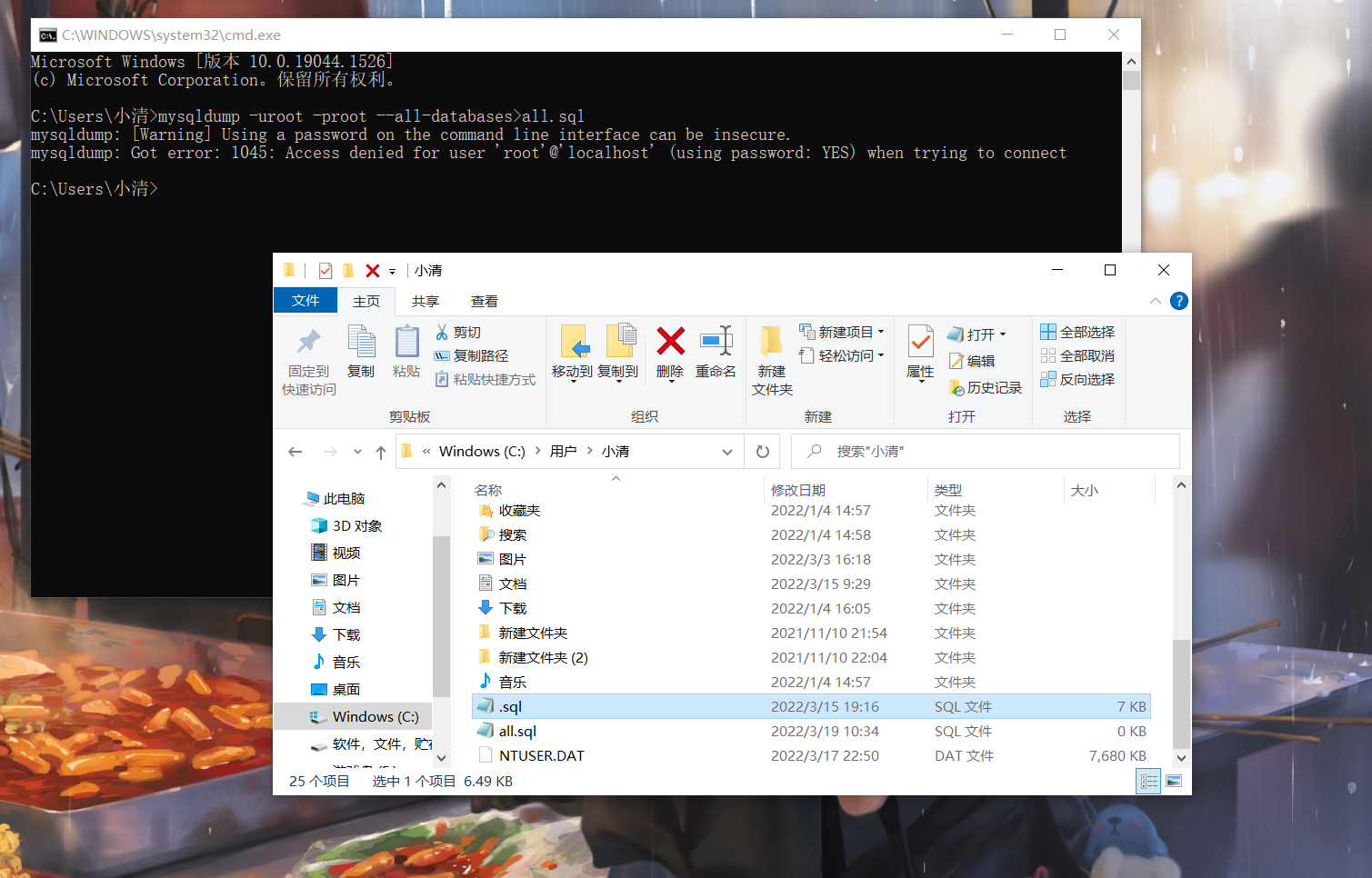Select the .sql file row
This screenshot has height=878, width=1372.
[811, 707]
